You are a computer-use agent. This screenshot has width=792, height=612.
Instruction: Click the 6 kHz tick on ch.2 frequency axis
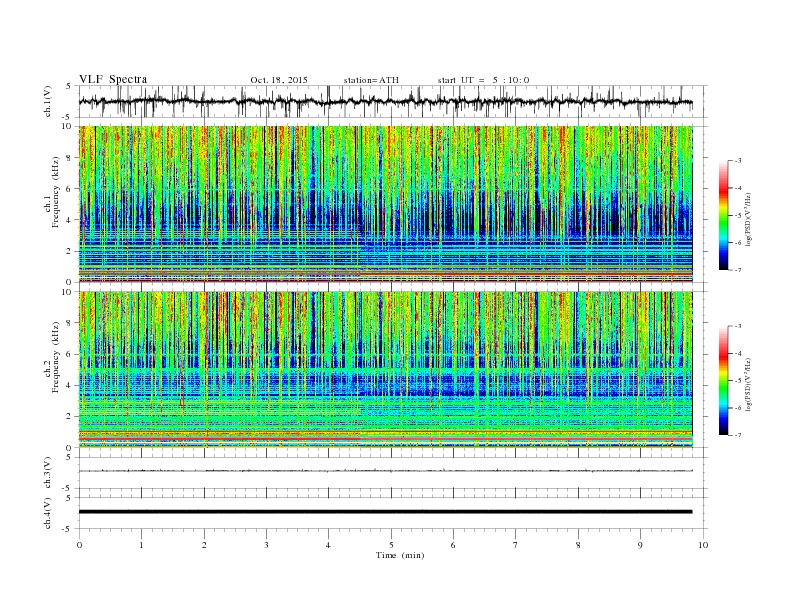pyautogui.click(x=69, y=354)
